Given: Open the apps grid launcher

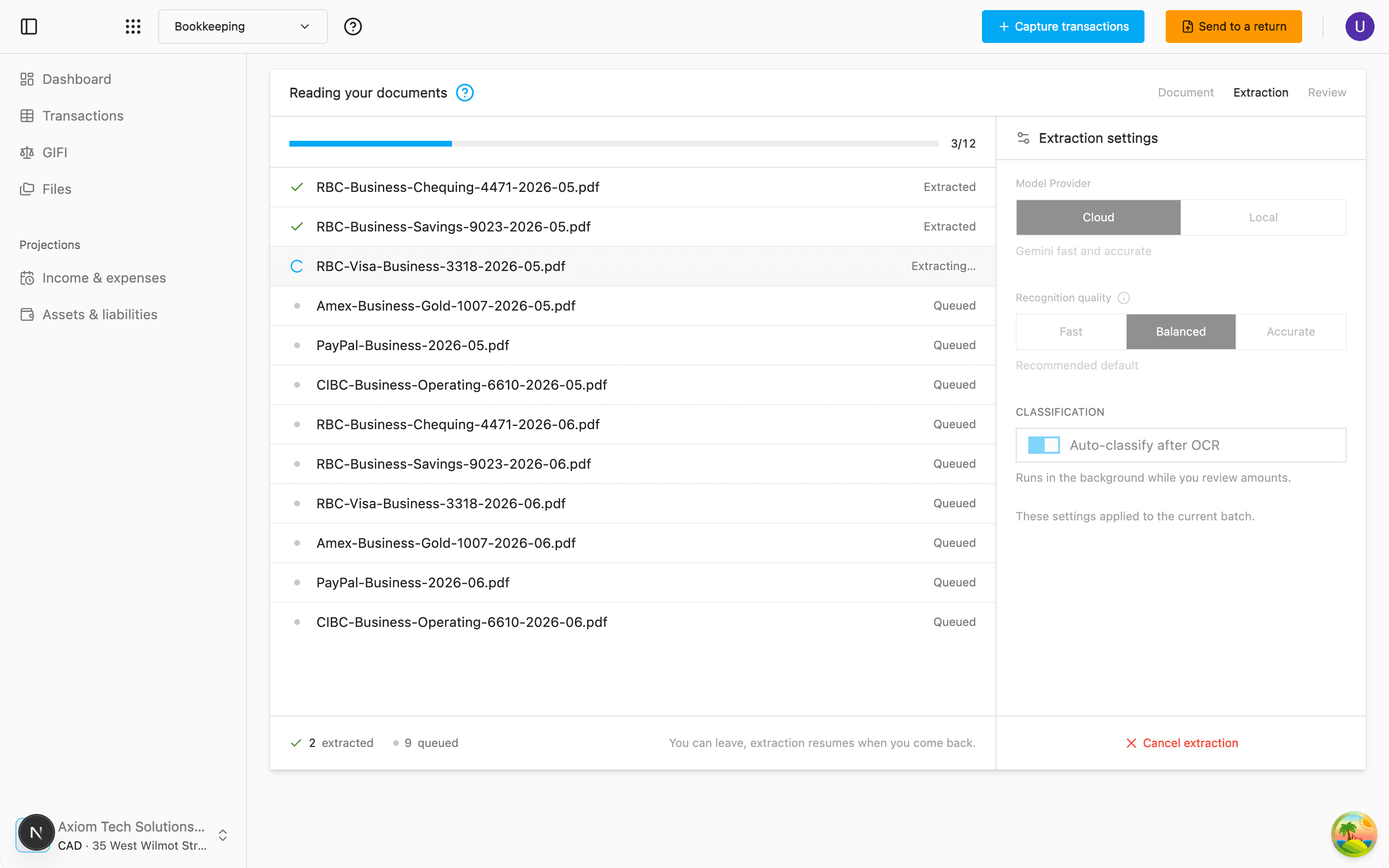Looking at the screenshot, I should point(133,27).
